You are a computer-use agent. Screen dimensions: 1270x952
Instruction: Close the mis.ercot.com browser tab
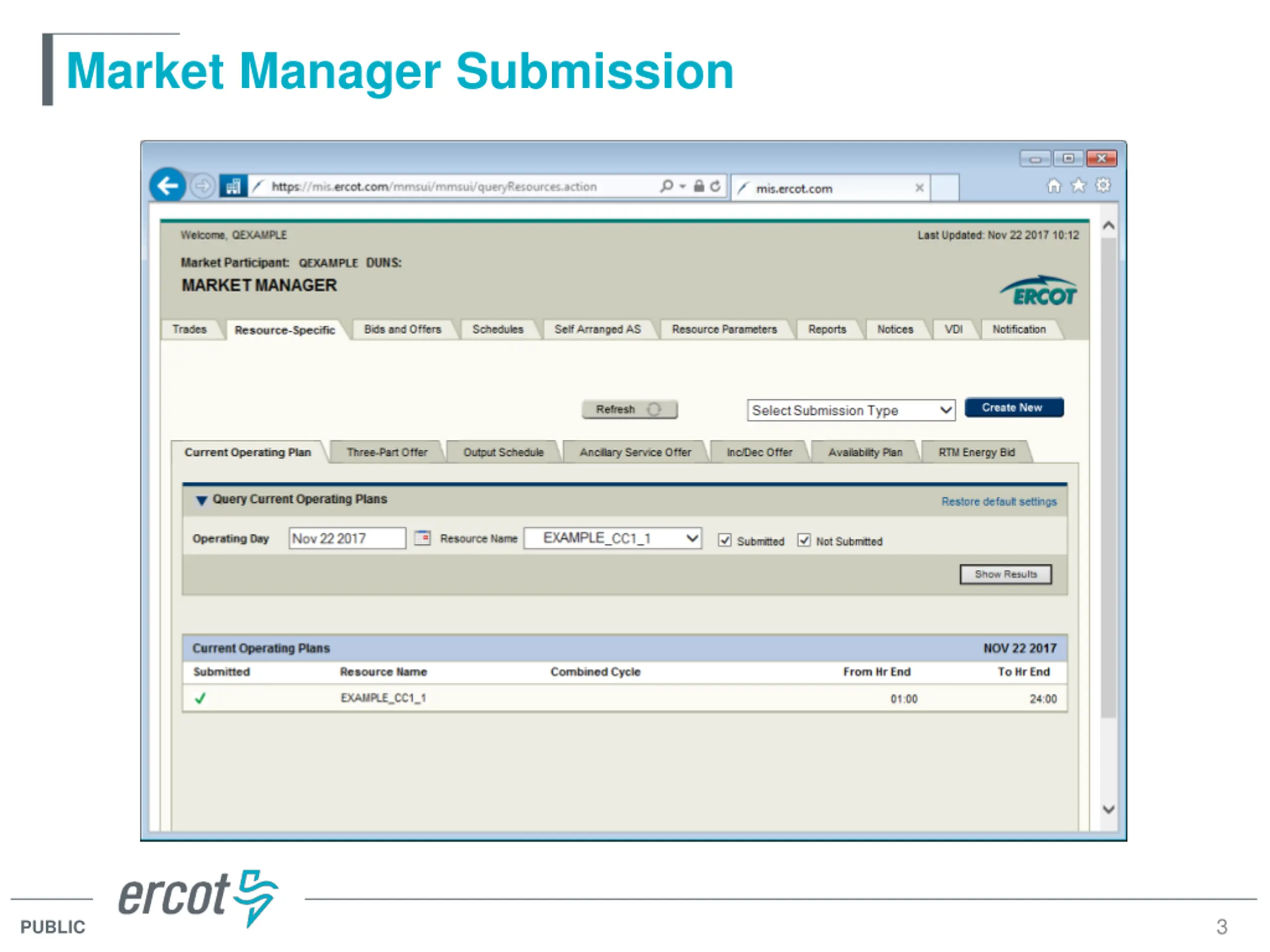tap(919, 187)
